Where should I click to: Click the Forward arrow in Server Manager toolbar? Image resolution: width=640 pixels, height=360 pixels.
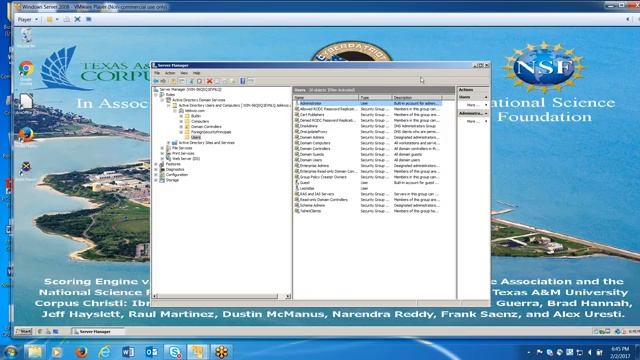163,81
